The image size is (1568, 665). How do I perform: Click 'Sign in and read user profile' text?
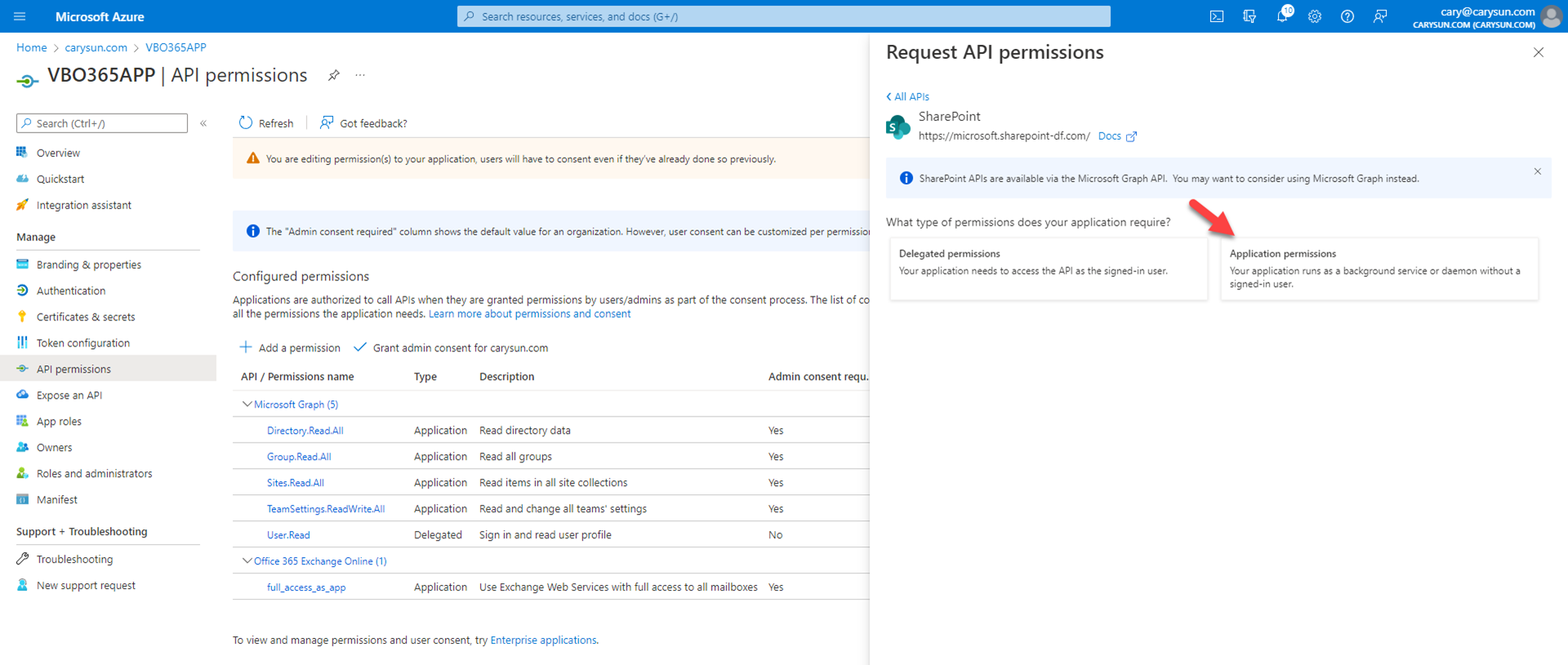[545, 535]
